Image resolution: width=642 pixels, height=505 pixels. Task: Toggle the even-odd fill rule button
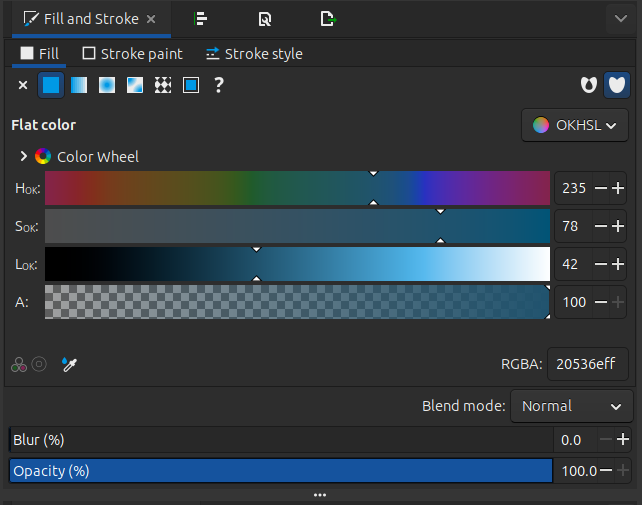point(589,86)
